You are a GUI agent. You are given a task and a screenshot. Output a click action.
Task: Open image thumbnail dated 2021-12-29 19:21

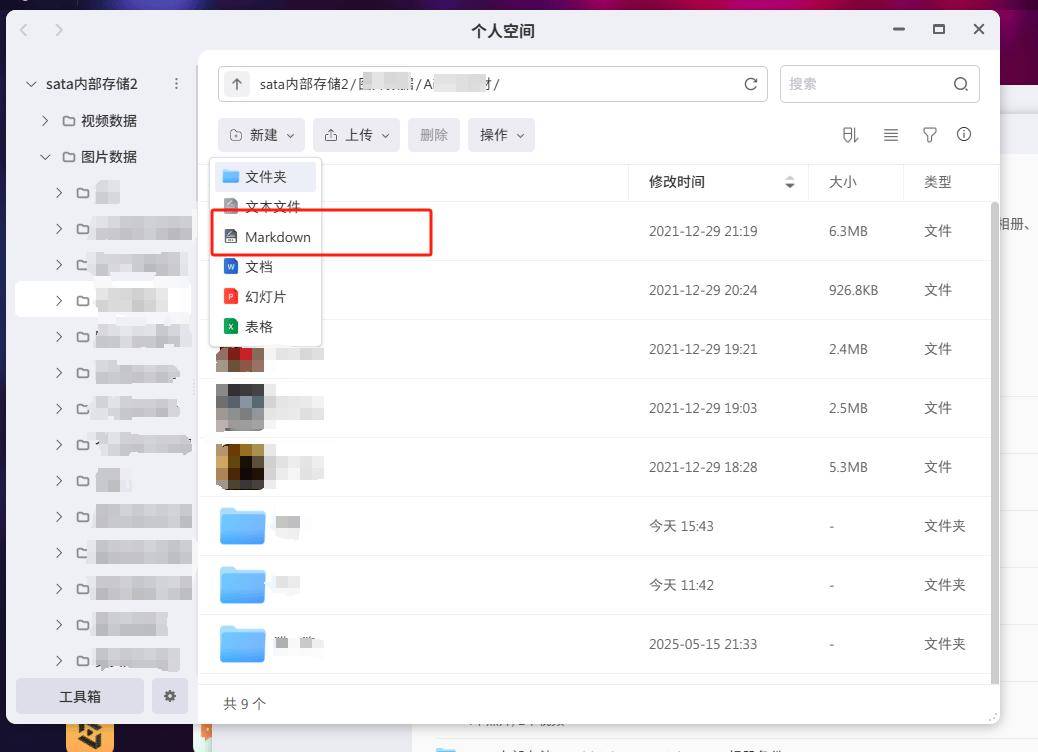click(x=240, y=358)
